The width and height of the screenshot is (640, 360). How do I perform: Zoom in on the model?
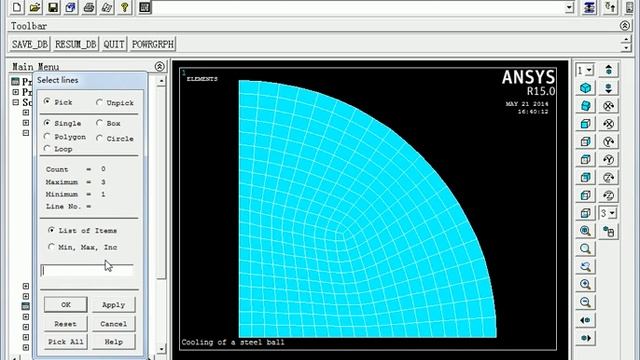585,284
